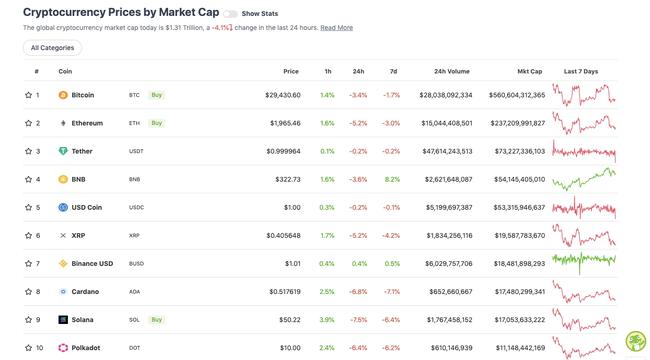This screenshot has width=650, height=360.
Task: Open XRP's 7-day sparkline chart
Action: click(584, 236)
